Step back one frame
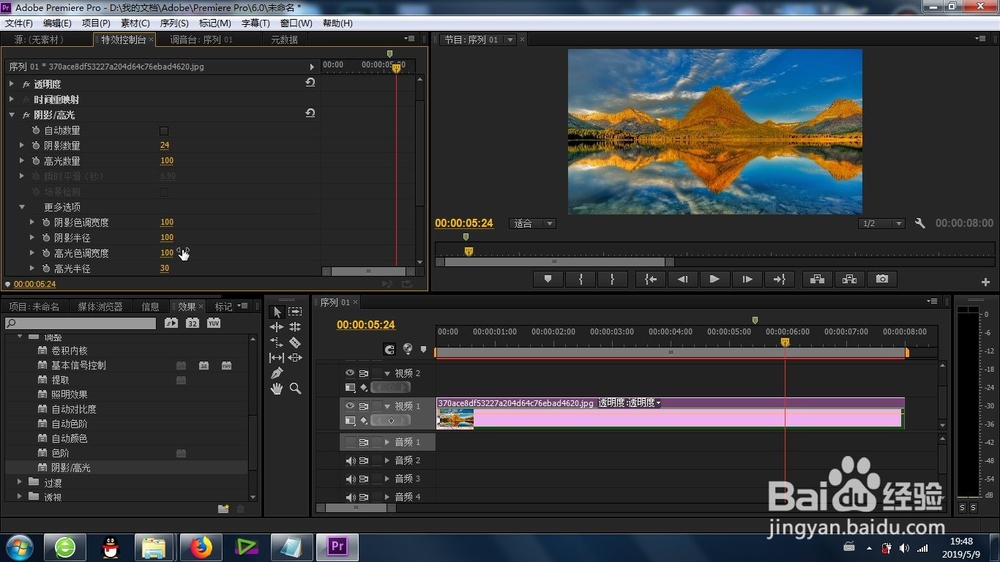Viewport: 1000px width, 562px height. pos(682,279)
